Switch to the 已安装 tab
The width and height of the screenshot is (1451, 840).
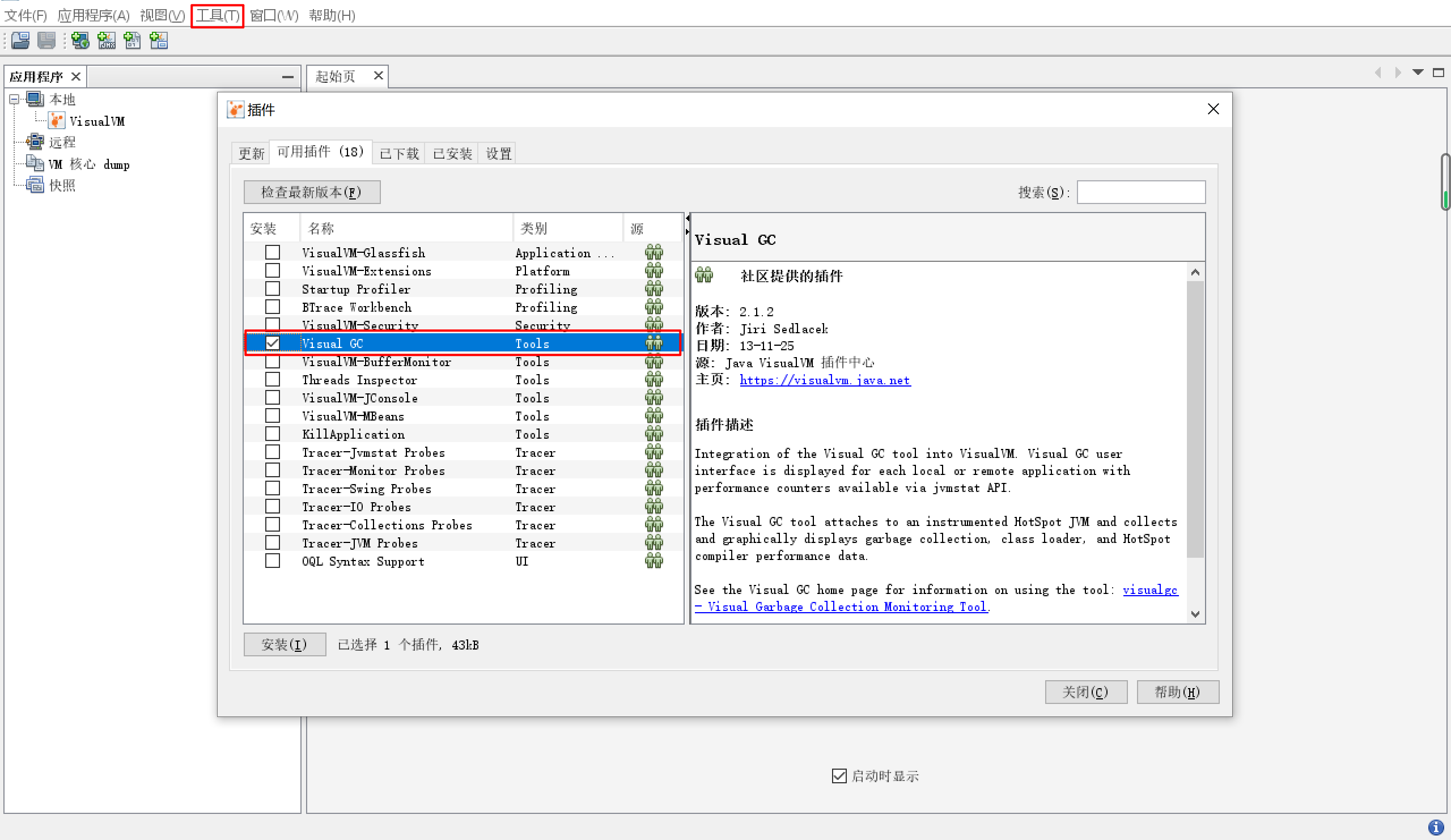pos(452,153)
